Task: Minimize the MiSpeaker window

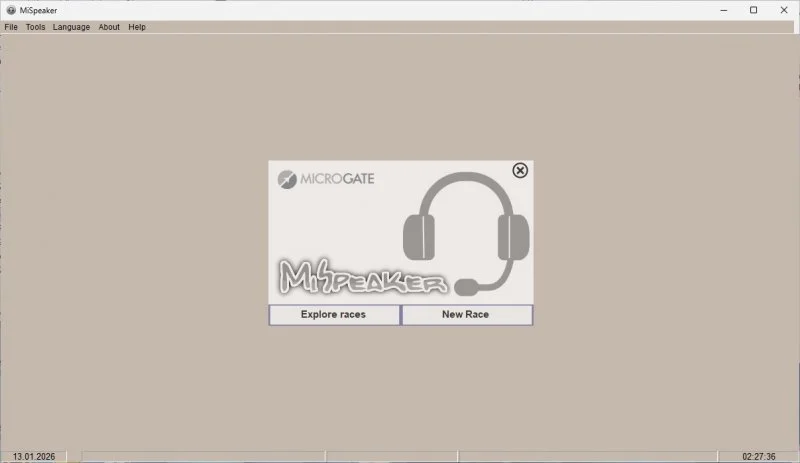Action: click(x=723, y=10)
